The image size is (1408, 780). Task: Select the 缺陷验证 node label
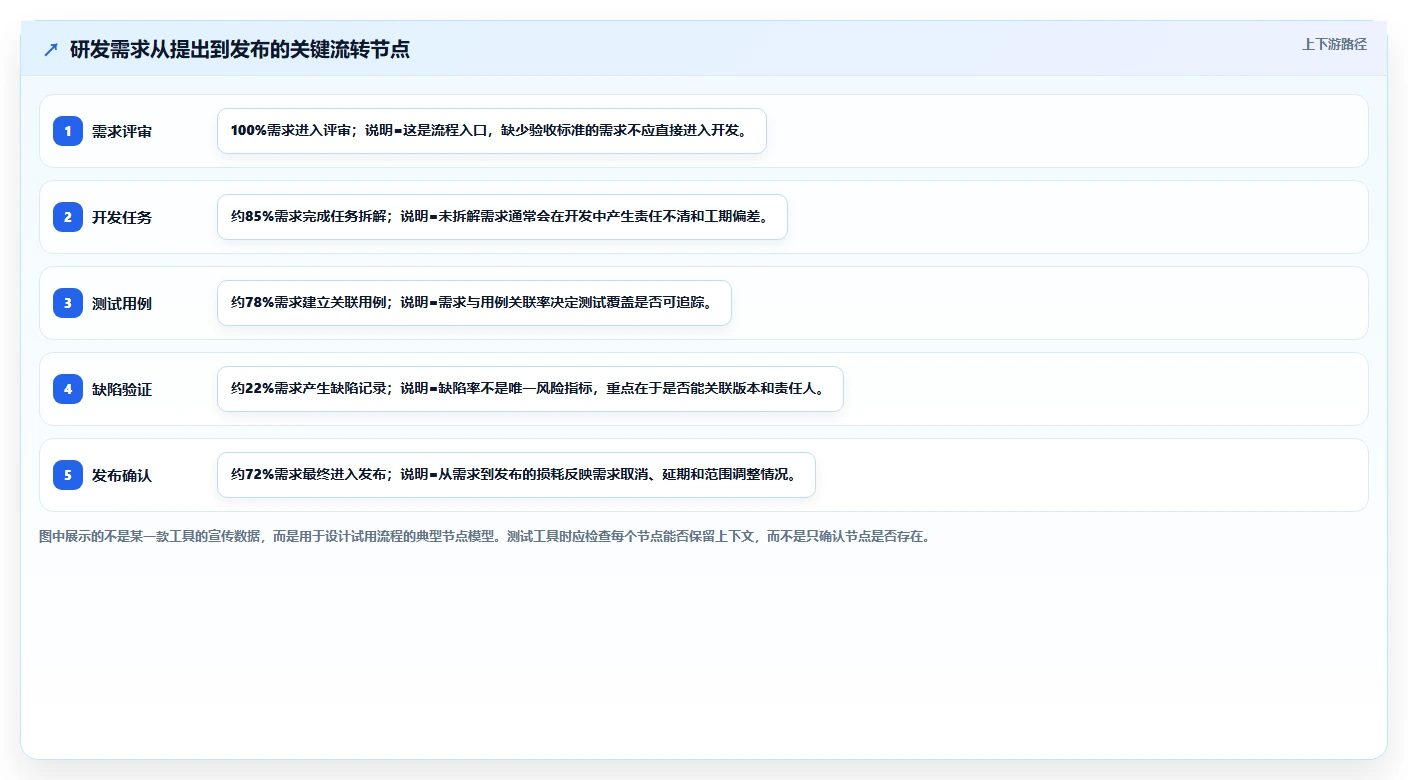coord(122,389)
